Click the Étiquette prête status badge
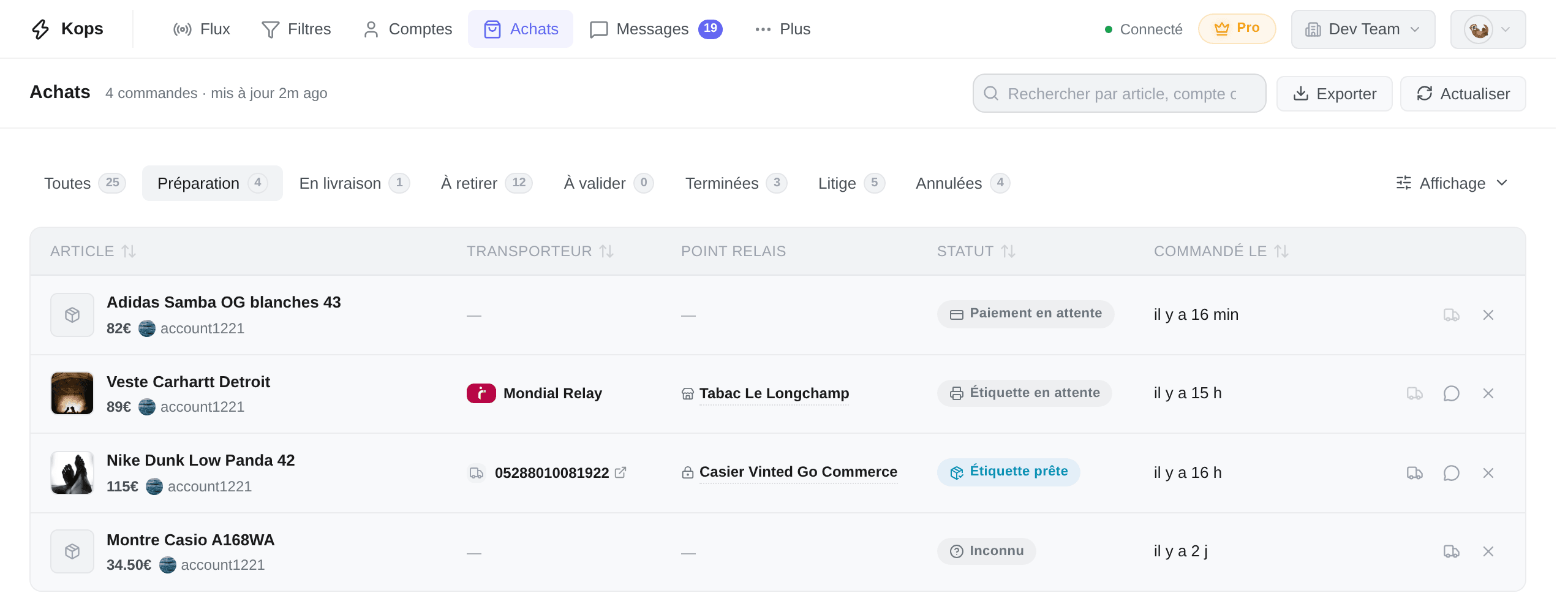This screenshot has height=609, width=1568. coord(1008,472)
